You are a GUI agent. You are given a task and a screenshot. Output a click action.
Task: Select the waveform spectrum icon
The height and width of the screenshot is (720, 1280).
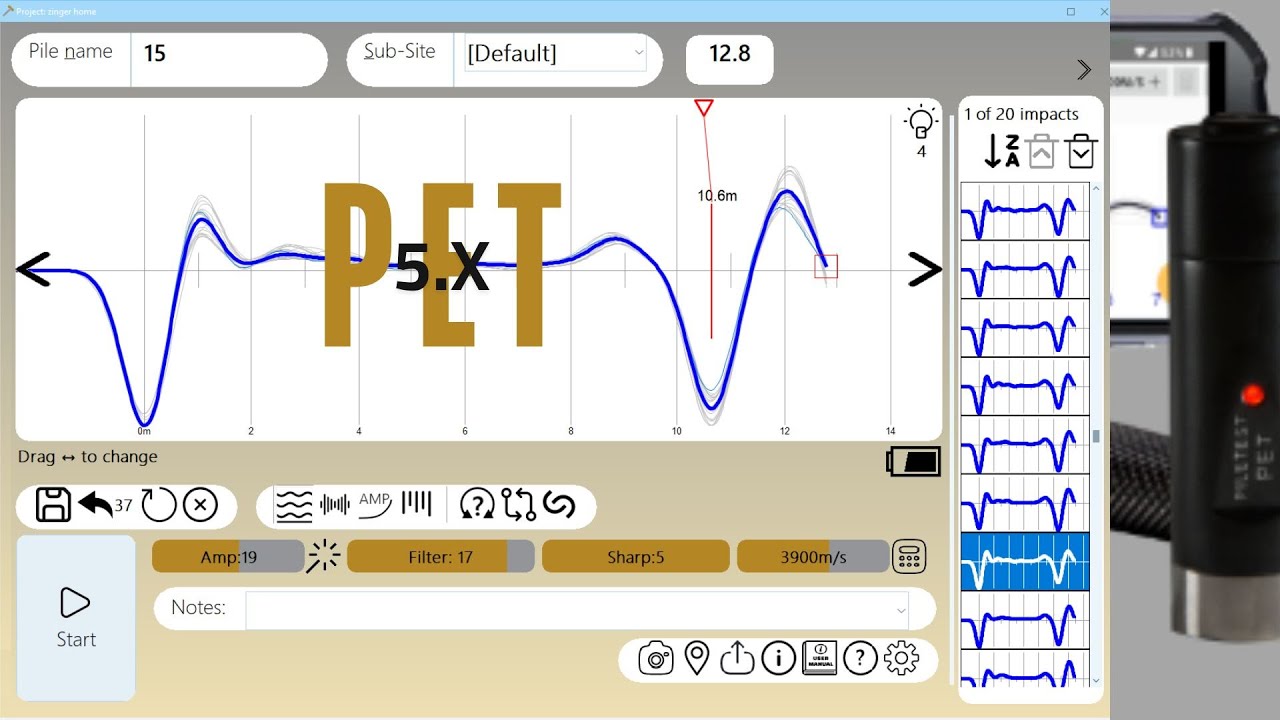(x=335, y=505)
